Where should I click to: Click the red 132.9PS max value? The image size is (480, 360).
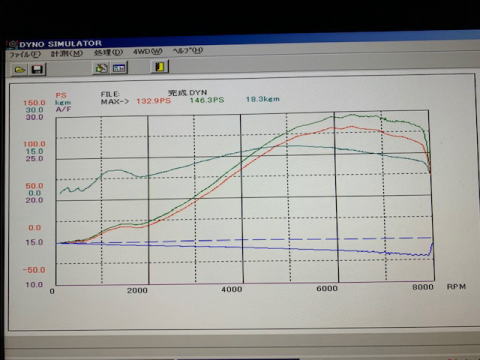(153, 101)
